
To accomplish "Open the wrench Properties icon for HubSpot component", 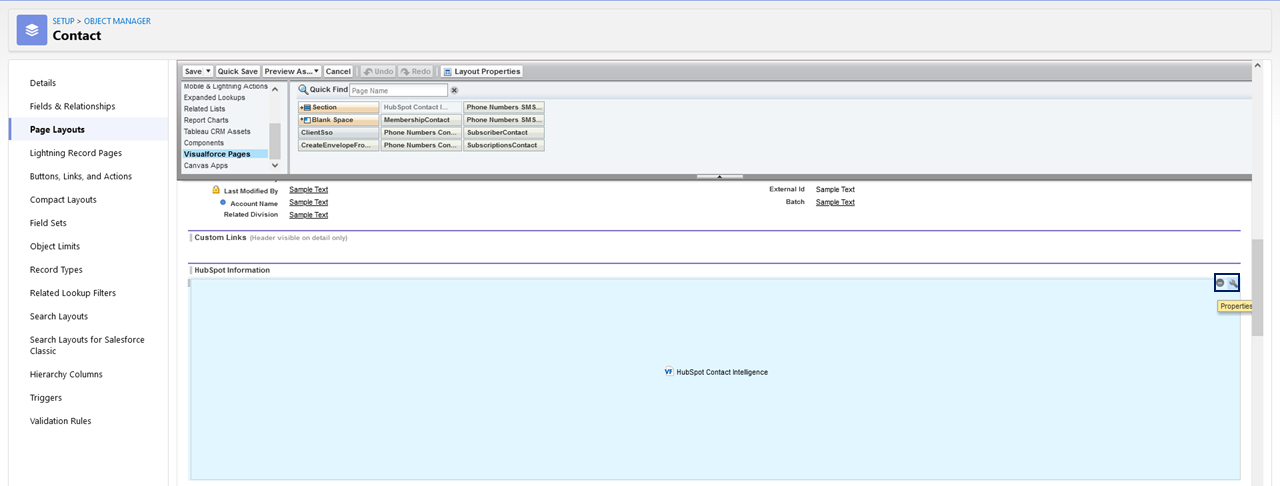I will pyautogui.click(x=1233, y=283).
